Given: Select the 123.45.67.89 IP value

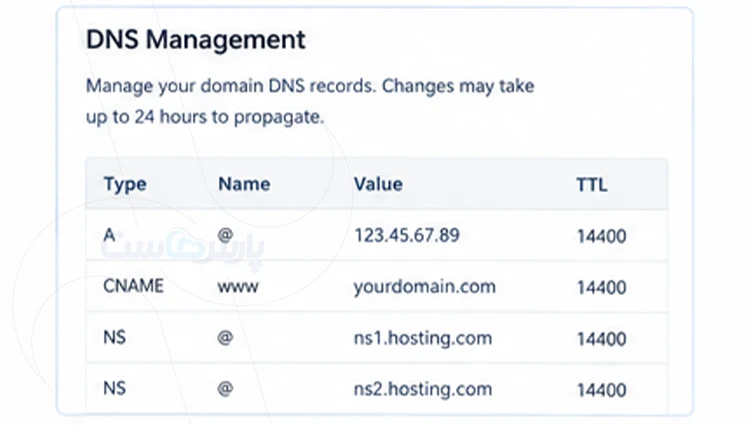Looking at the screenshot, I should (x=407, y=235).
